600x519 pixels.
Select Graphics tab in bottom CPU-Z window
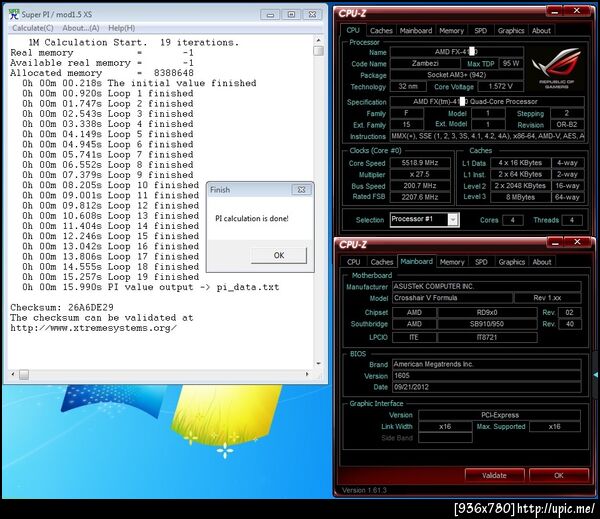coord(512,262)
